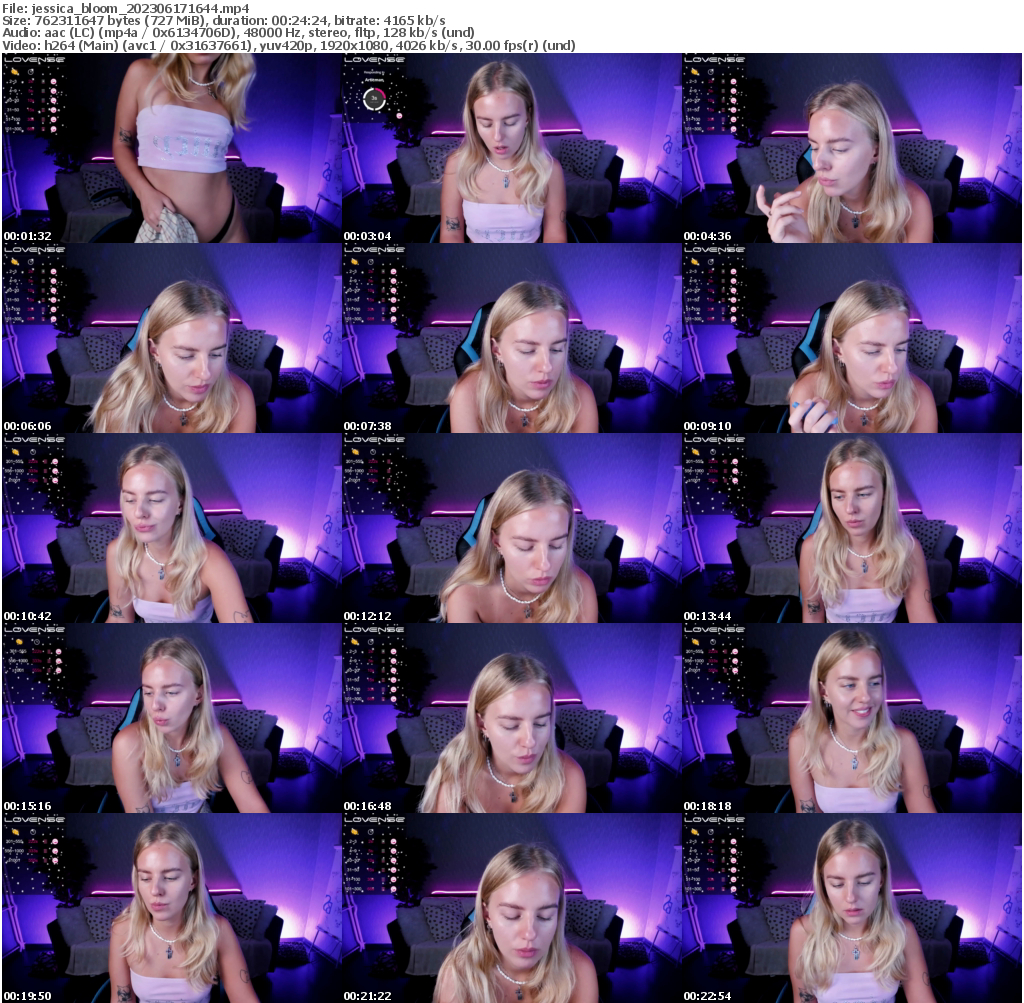
Task: Open the Lovense logo in the top-left thumbnail
Action: (x=33, y=60)
